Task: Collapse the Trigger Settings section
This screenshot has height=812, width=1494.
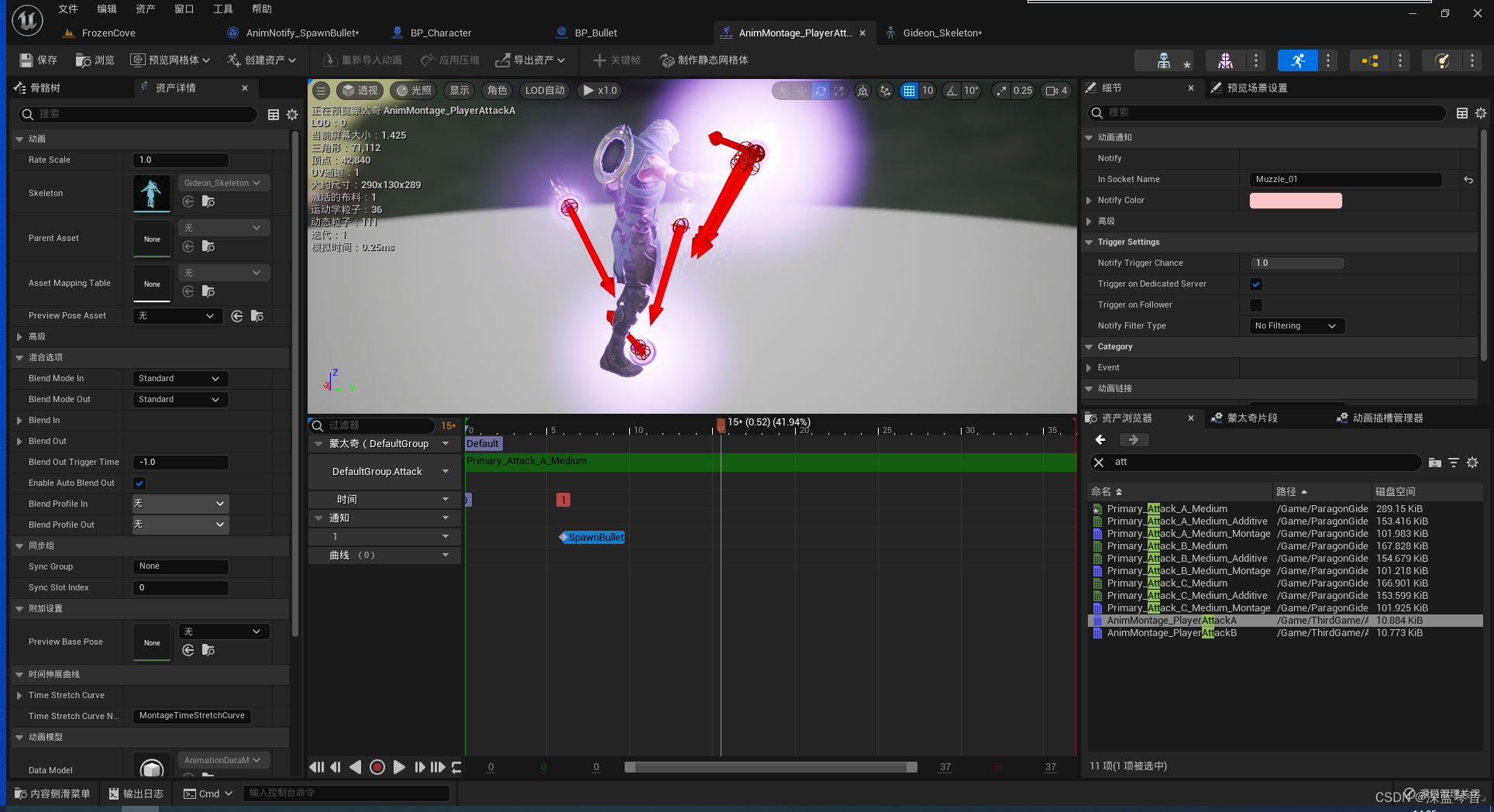Action: tap(1089, 243)
